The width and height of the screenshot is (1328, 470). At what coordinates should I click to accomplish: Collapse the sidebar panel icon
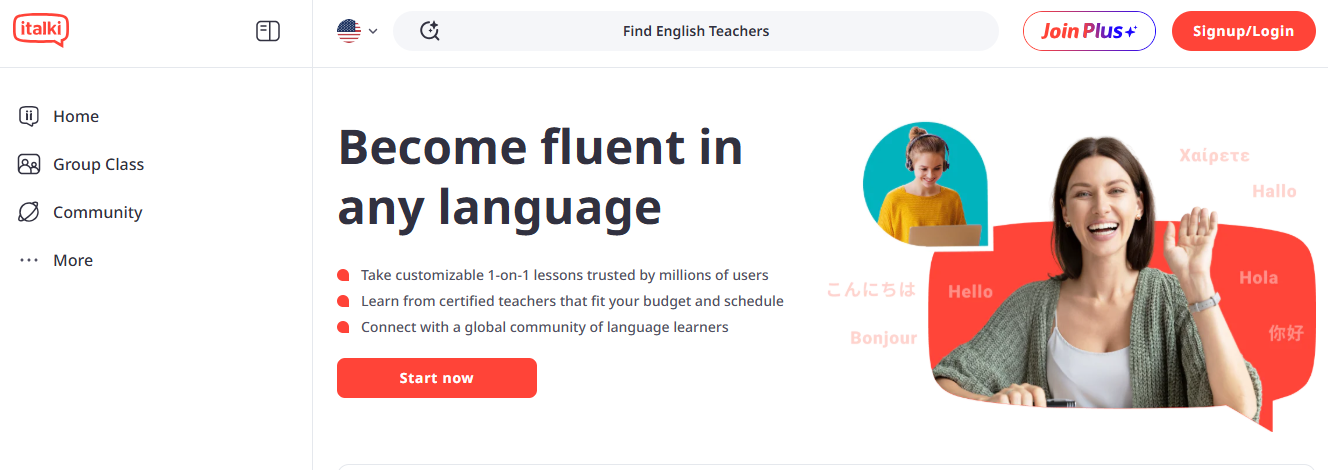268,31
